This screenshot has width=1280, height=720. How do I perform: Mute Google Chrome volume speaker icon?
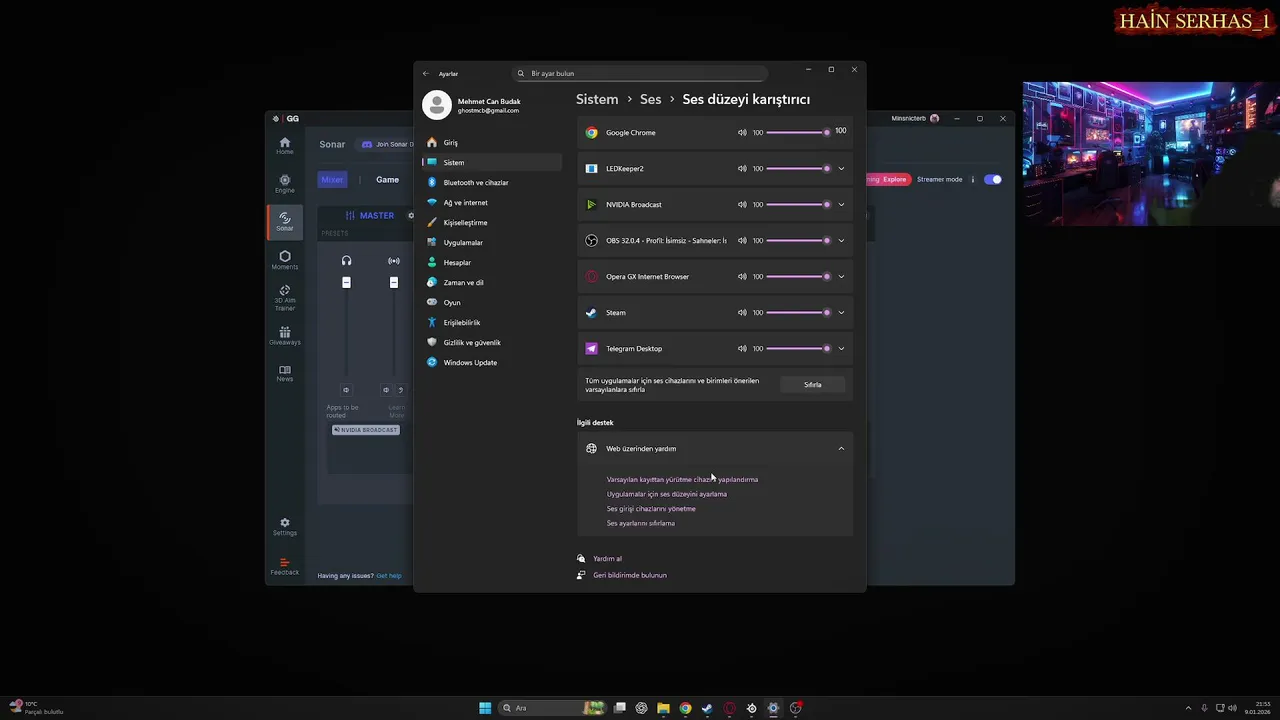click(742, 132)
